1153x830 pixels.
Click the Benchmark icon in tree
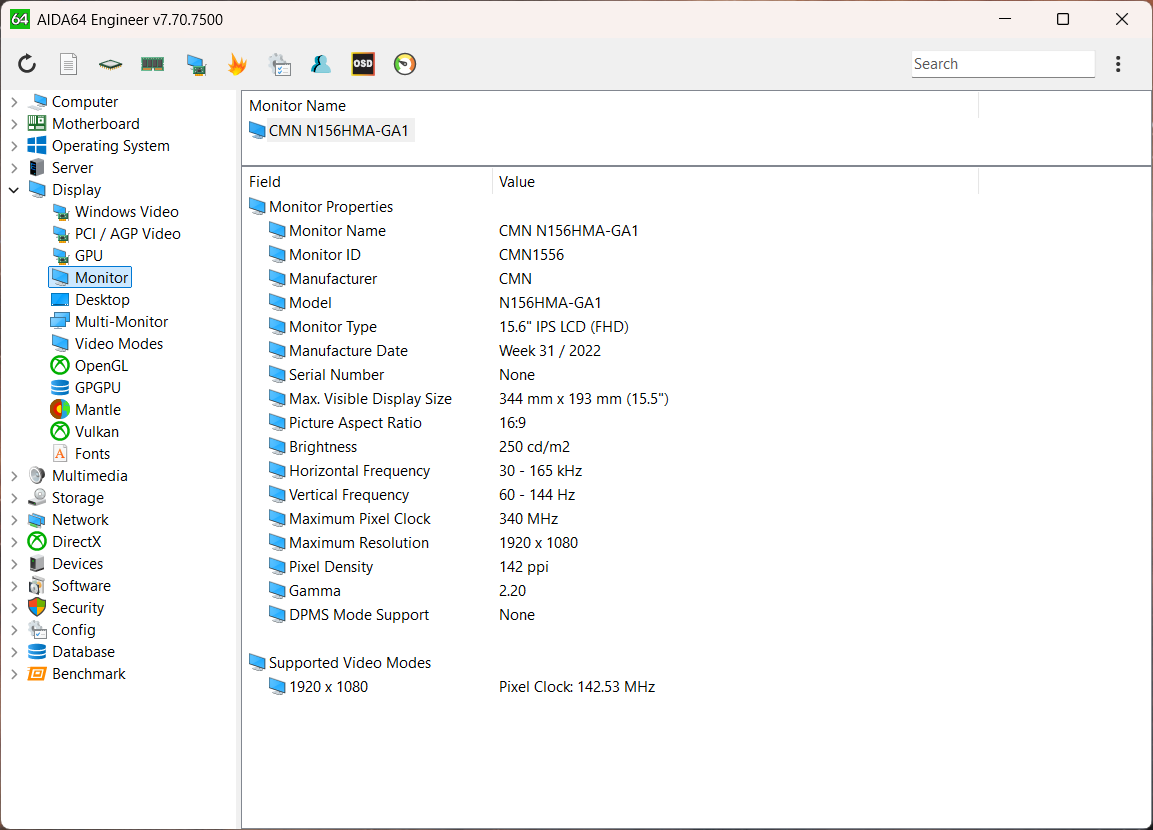pos(37,674)
